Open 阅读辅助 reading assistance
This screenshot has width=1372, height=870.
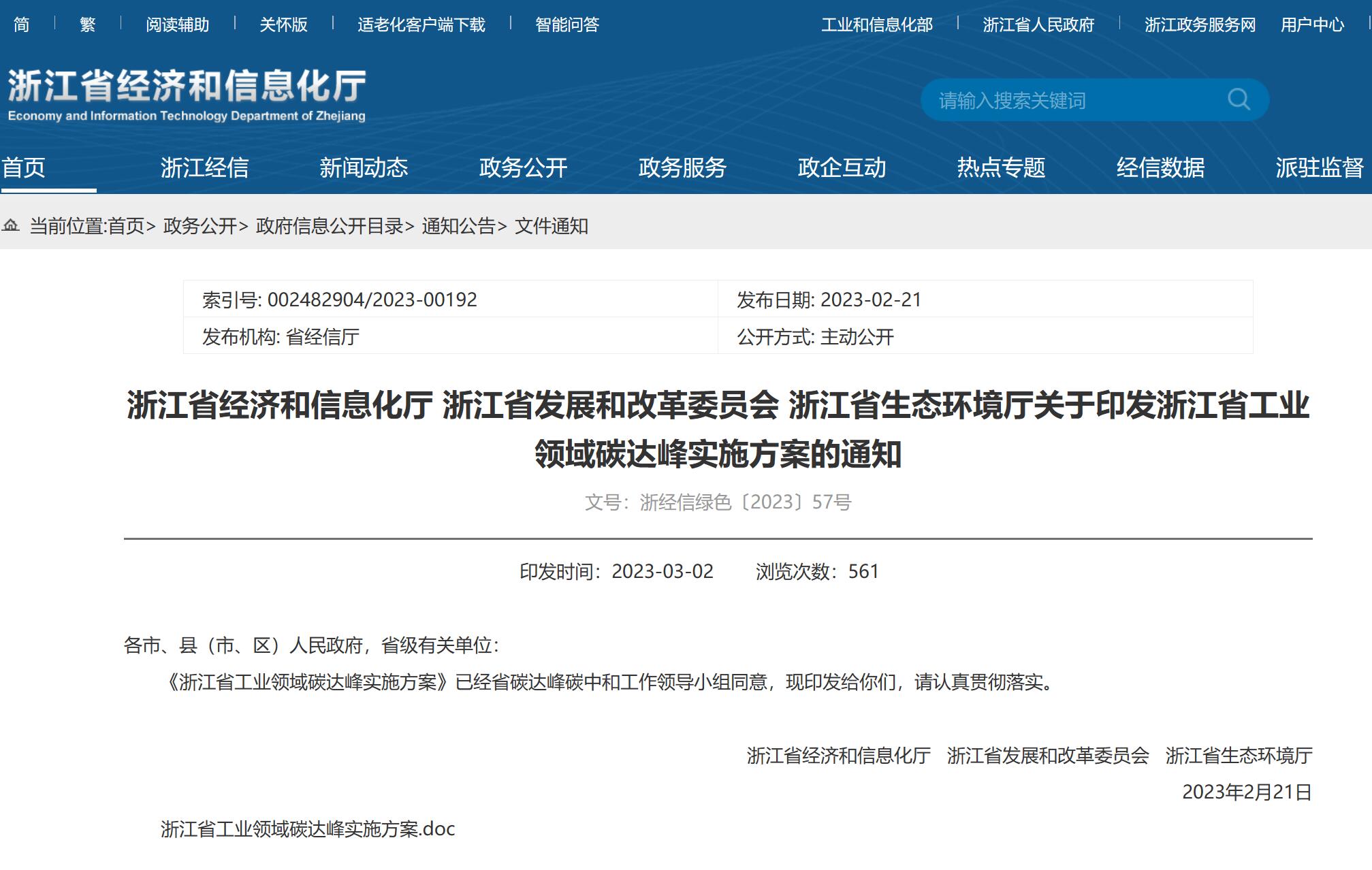tap(178, 25)
